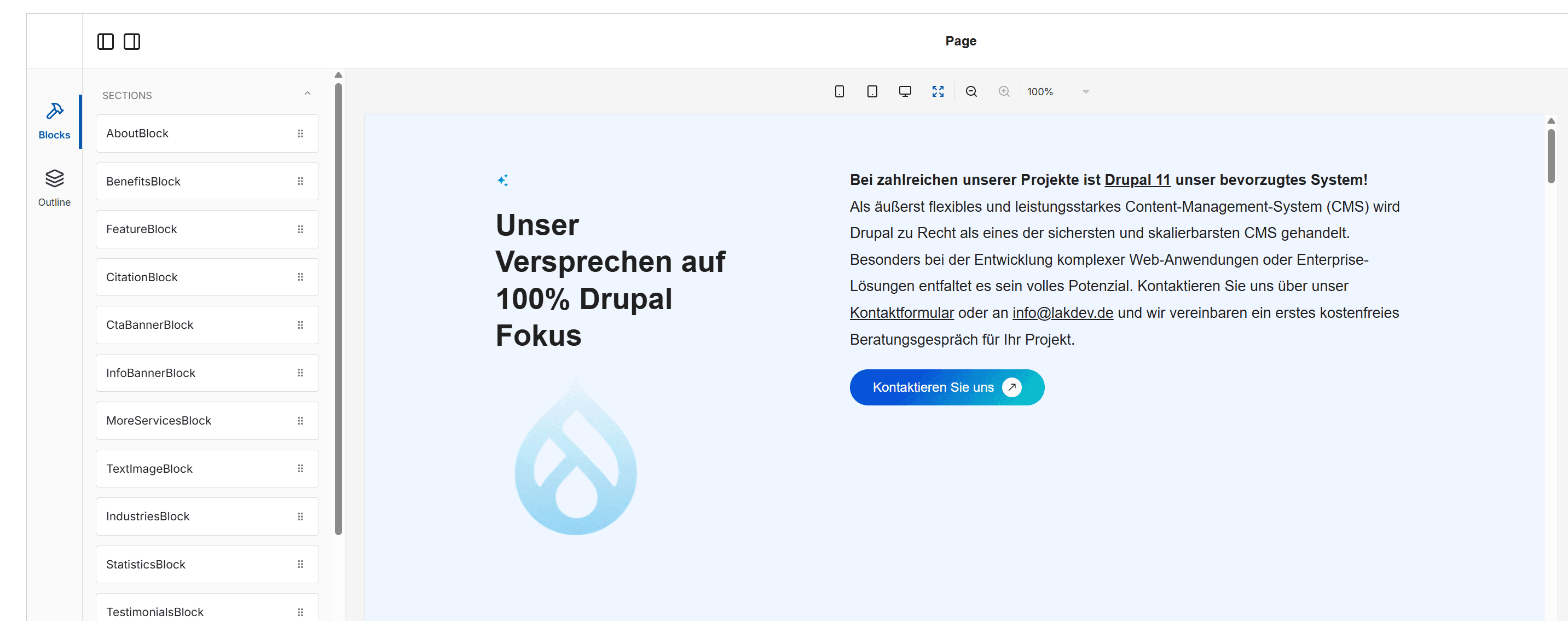
Task: Click the TextImageBlock label
Action: (x=149, y=468)
